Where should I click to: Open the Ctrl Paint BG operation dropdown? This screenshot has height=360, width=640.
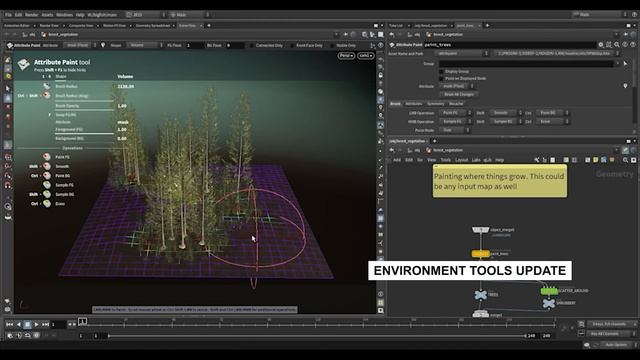pyautogui.click(x=552, y=113)
